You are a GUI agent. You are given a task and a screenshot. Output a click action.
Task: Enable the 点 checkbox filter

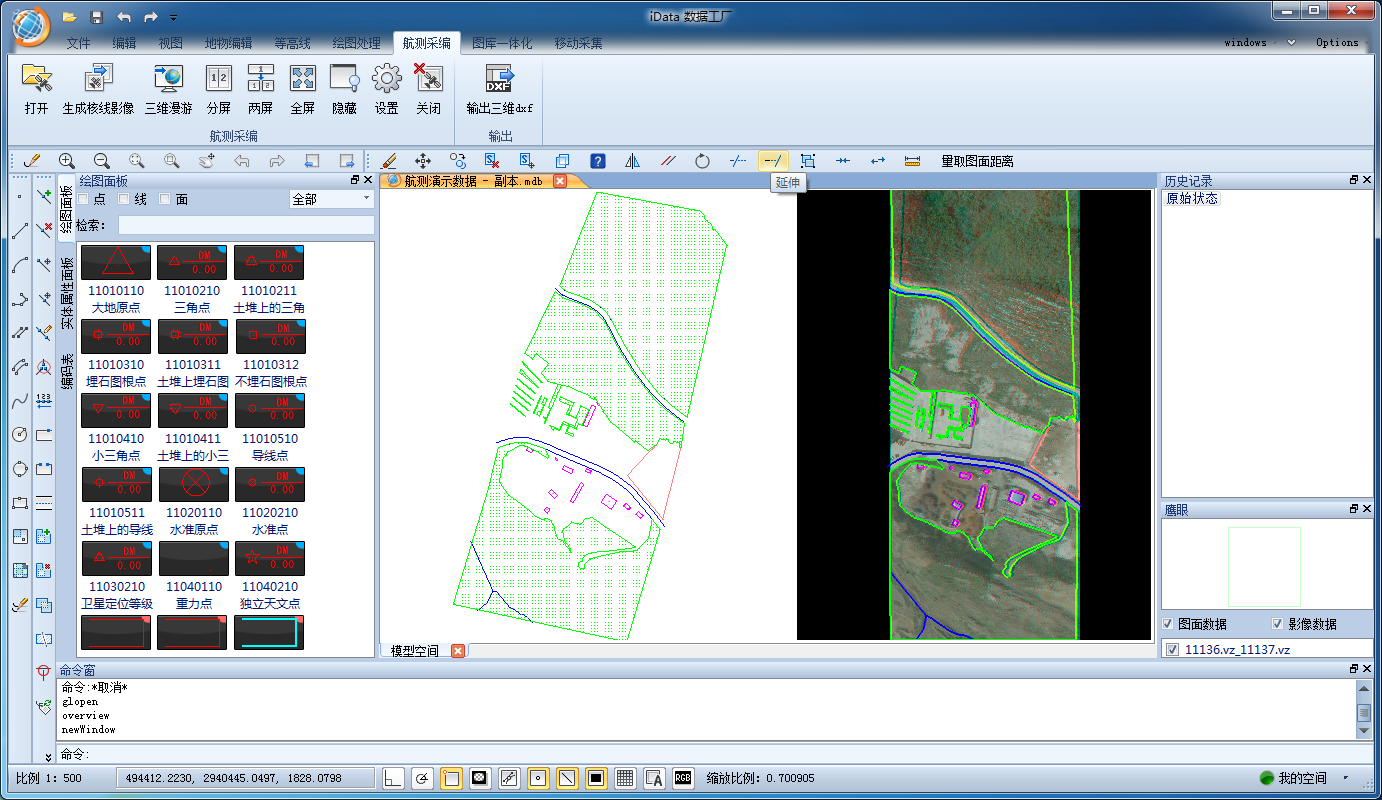click(84, 199)
